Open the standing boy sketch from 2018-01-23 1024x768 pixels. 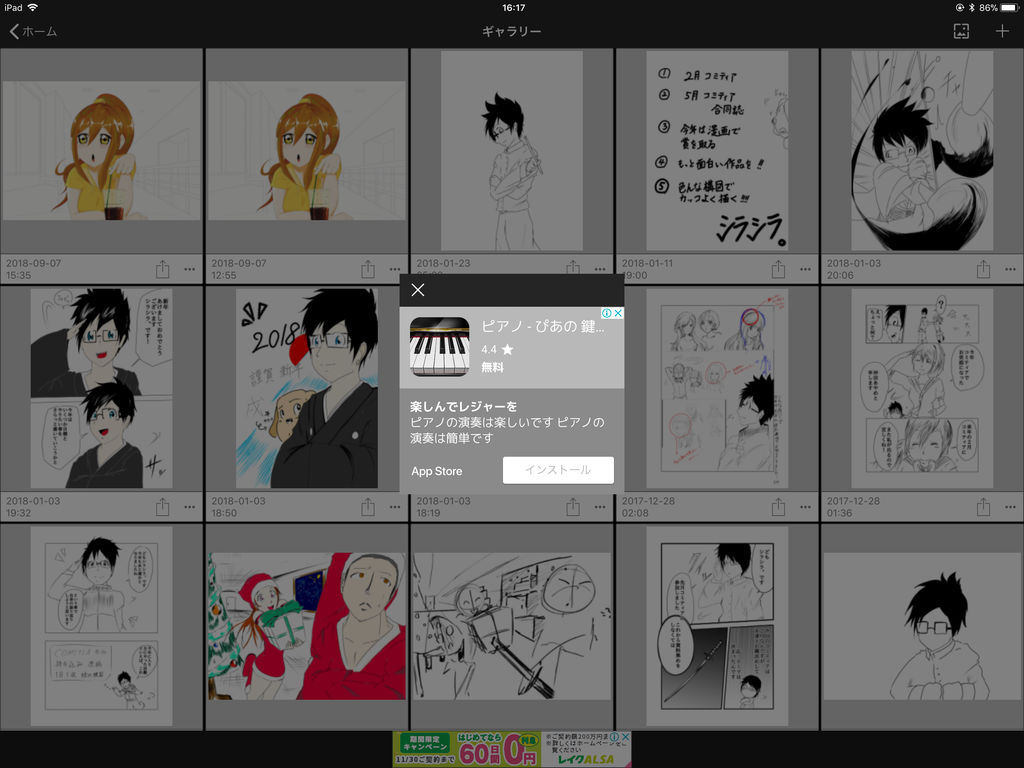[x=511, y=151]
